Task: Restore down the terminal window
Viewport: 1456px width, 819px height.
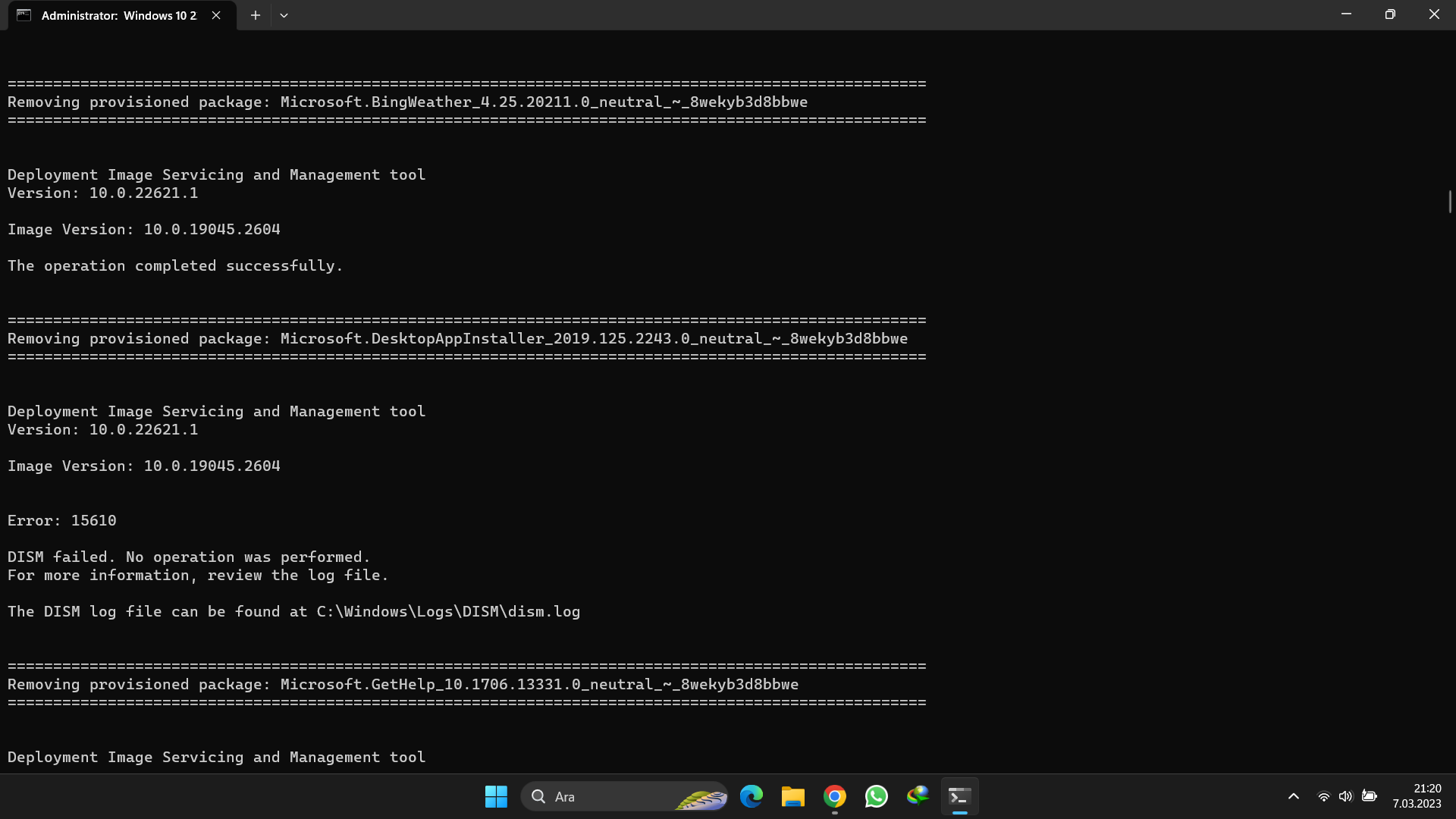Action: click(x=1390, y=14)
